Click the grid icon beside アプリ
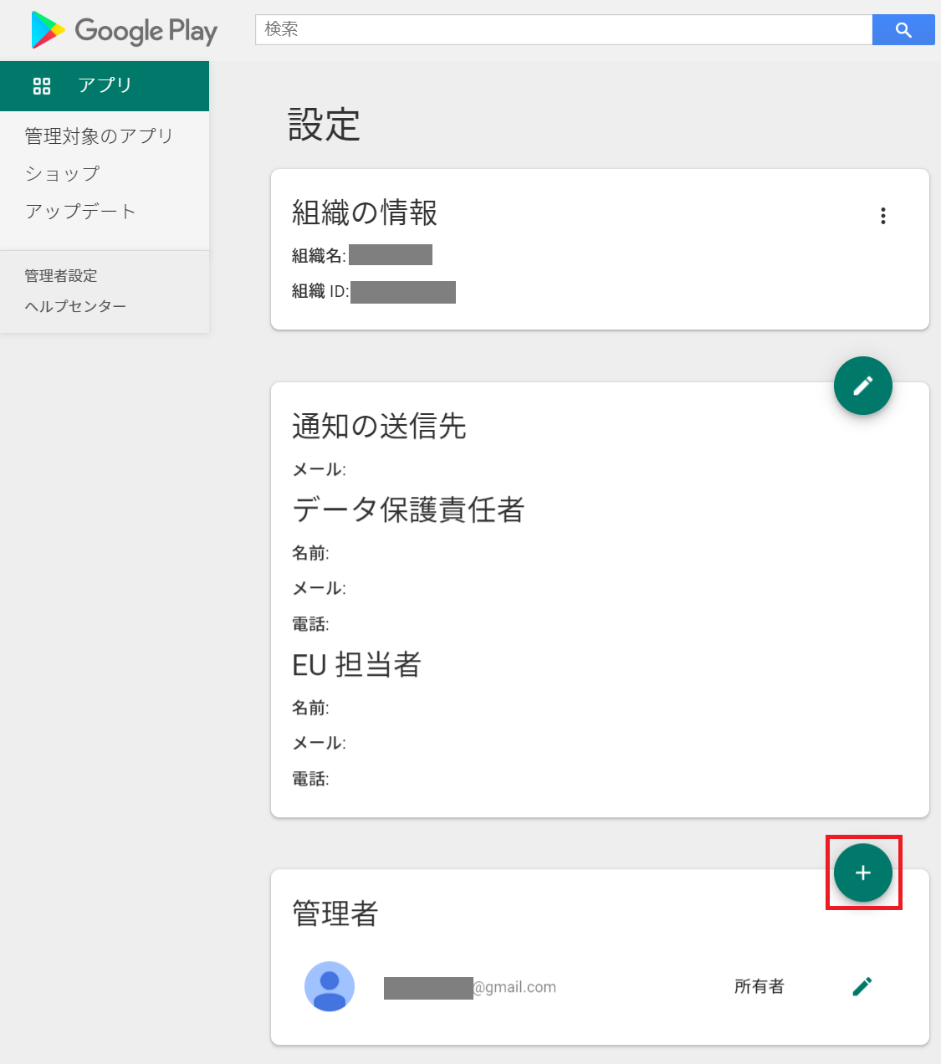The width and height of the screenshot is (941, 1064). click(42, 86)
